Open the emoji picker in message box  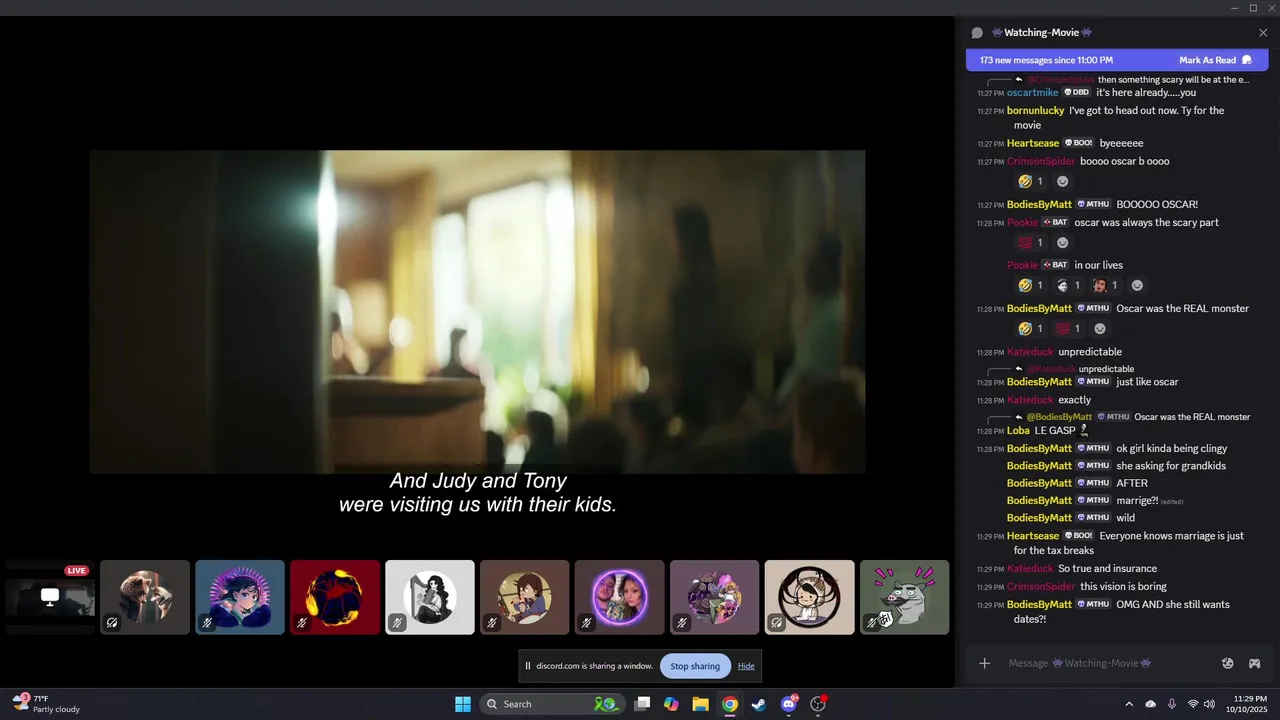click(x=1228, y=663)
